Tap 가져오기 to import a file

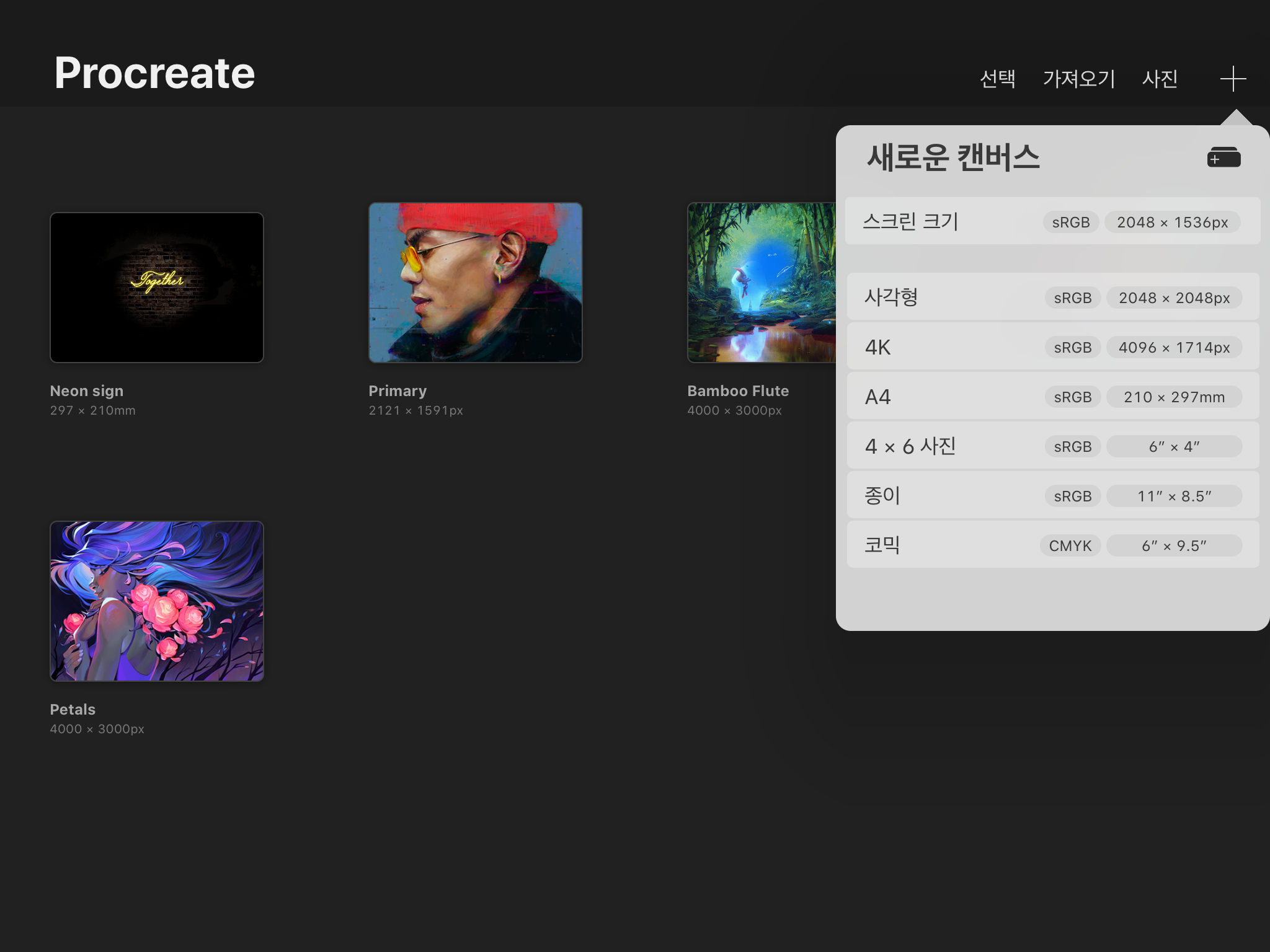tap(1078, 79)
